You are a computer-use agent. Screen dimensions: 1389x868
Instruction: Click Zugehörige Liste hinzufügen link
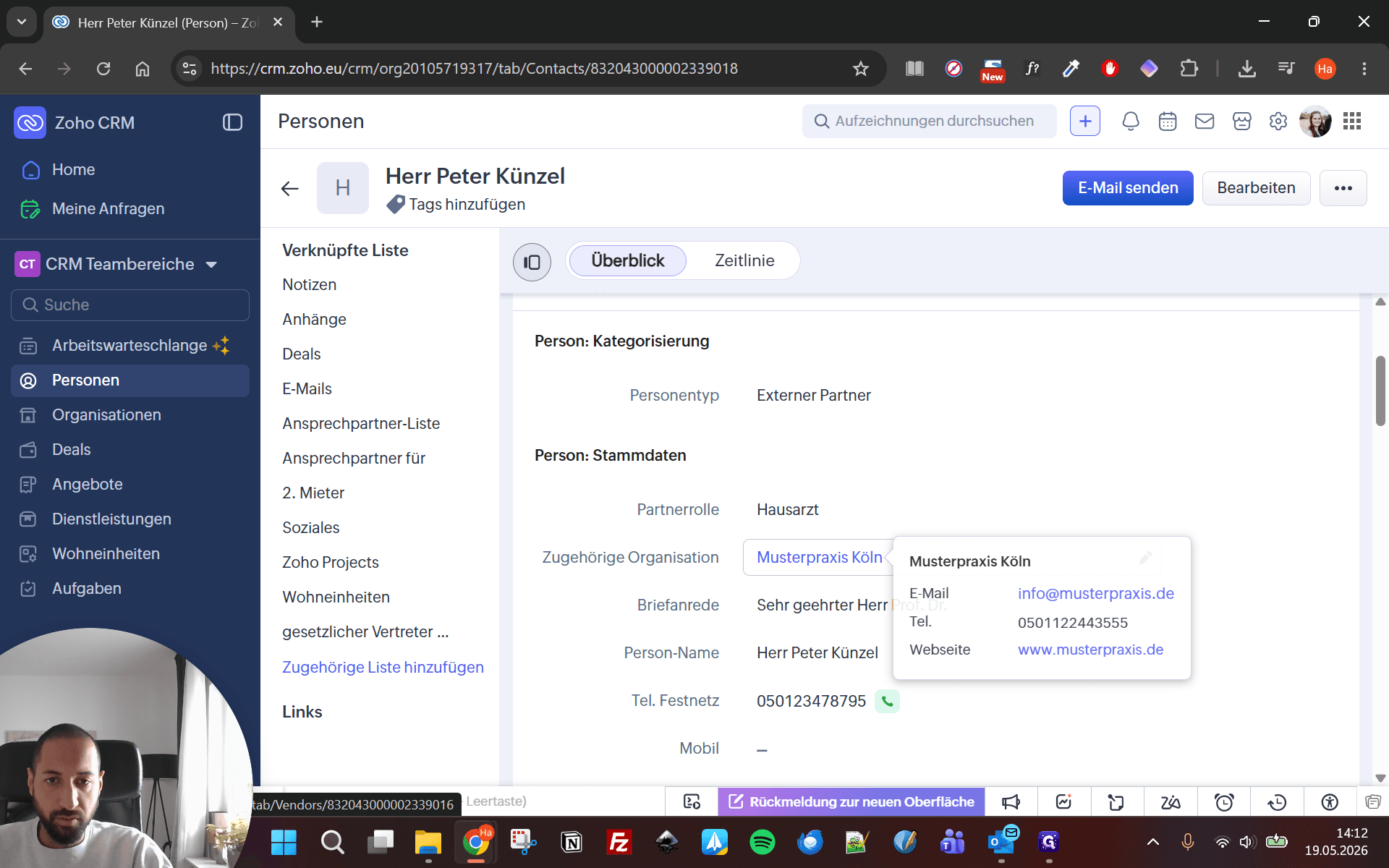(383, 667)
